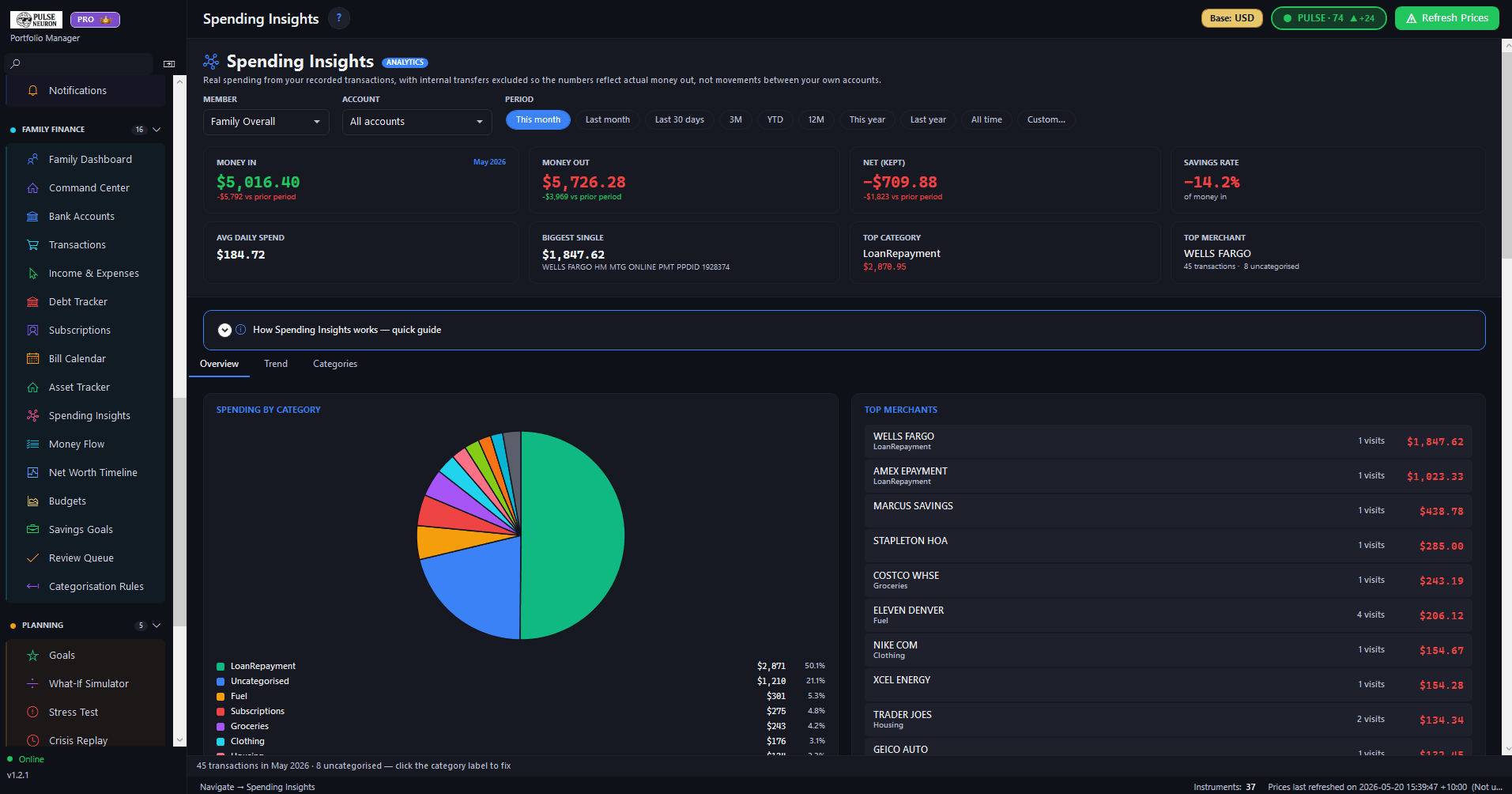The width and height of the screenshot is (1512, 794).
Task: Click the Savings Goals icon
Action: 32,529
